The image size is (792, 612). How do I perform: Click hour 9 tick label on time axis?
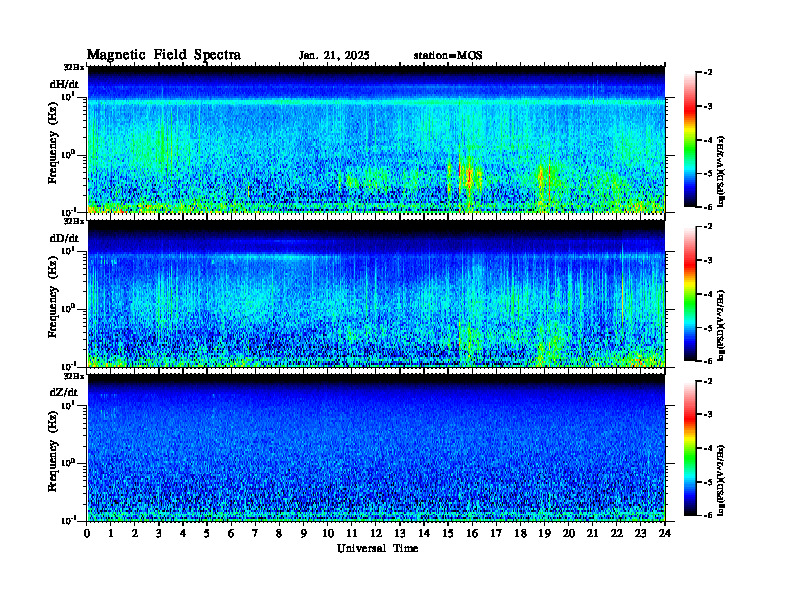click(304, 534)
